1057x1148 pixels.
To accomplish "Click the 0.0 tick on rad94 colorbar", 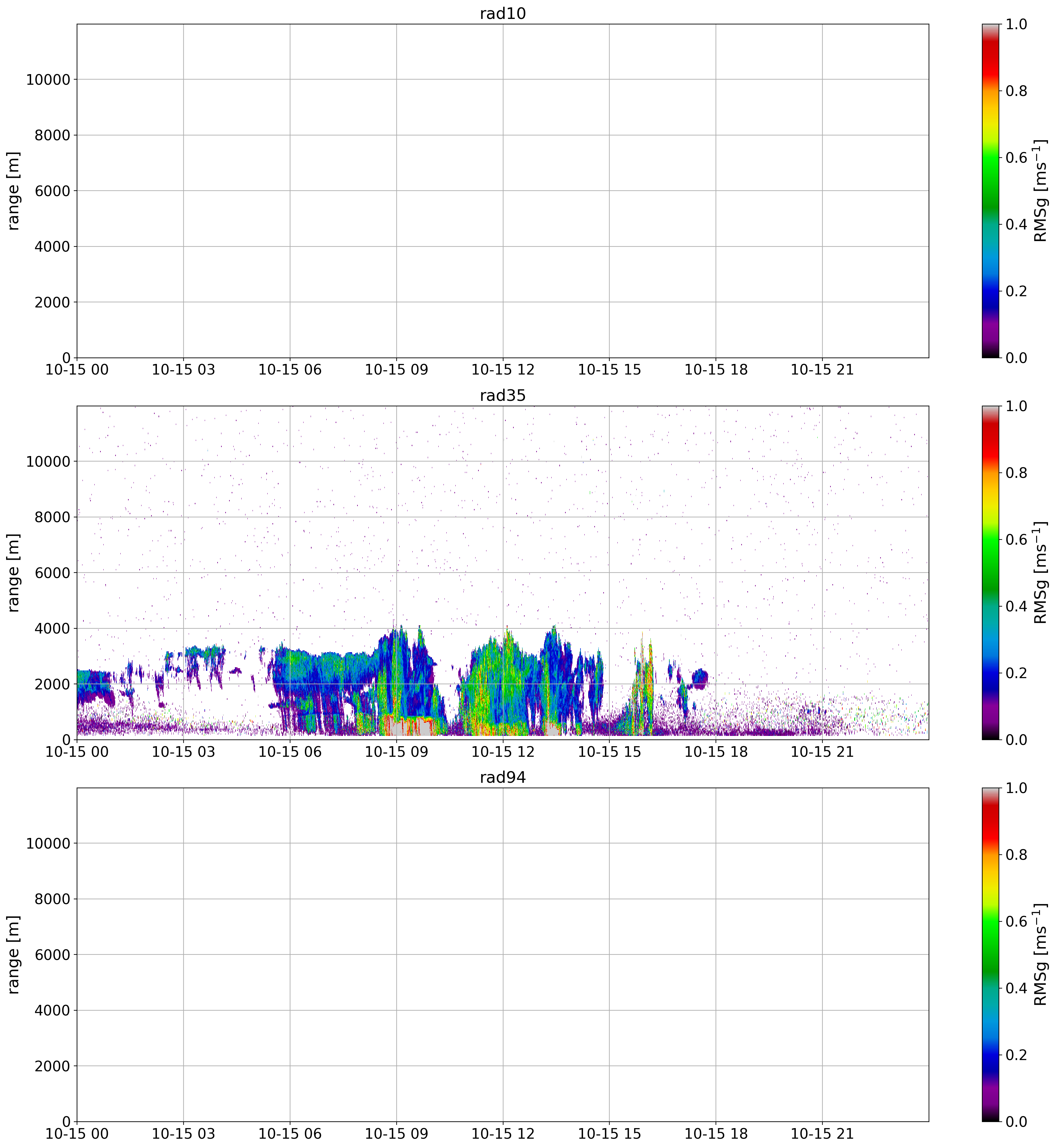I will pos(1016,1122).
